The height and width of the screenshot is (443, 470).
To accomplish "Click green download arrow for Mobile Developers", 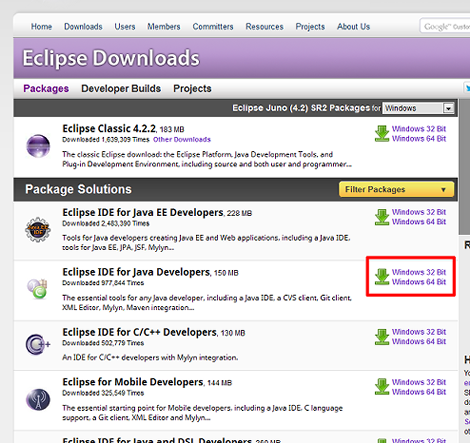I will (382, 387).
